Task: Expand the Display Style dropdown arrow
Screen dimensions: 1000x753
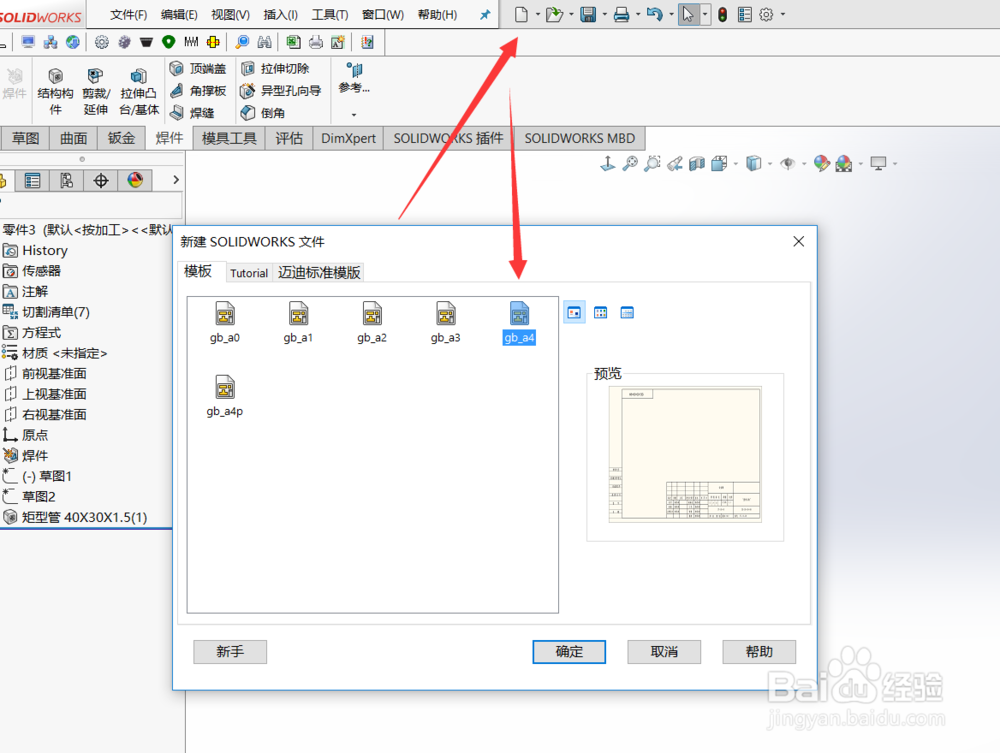Action: [770, 164]
